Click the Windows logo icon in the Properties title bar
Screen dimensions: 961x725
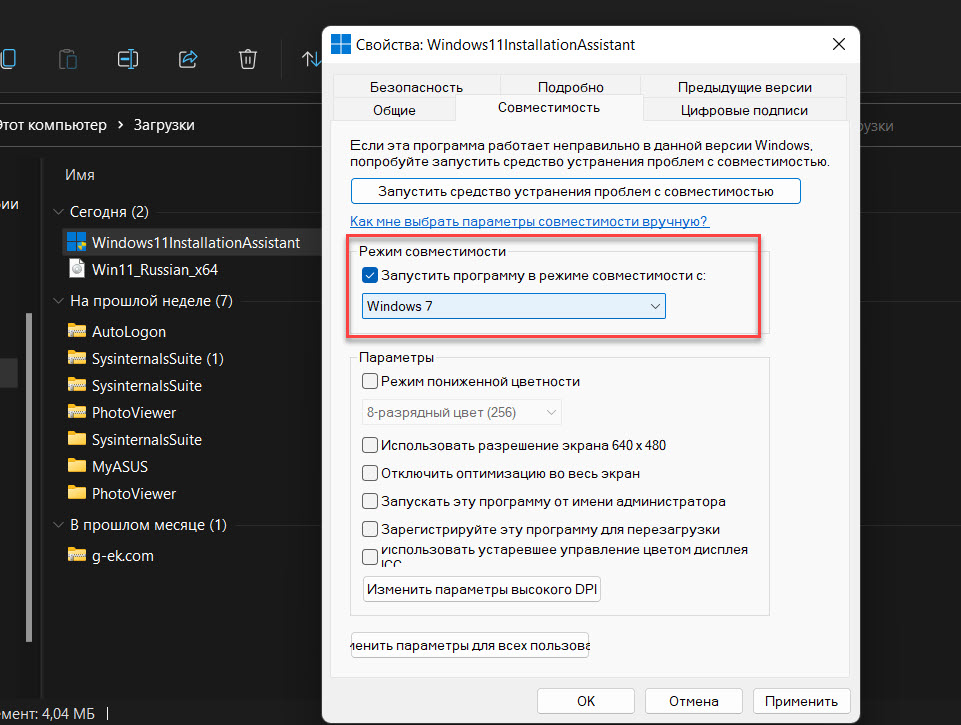click(341, 44)
